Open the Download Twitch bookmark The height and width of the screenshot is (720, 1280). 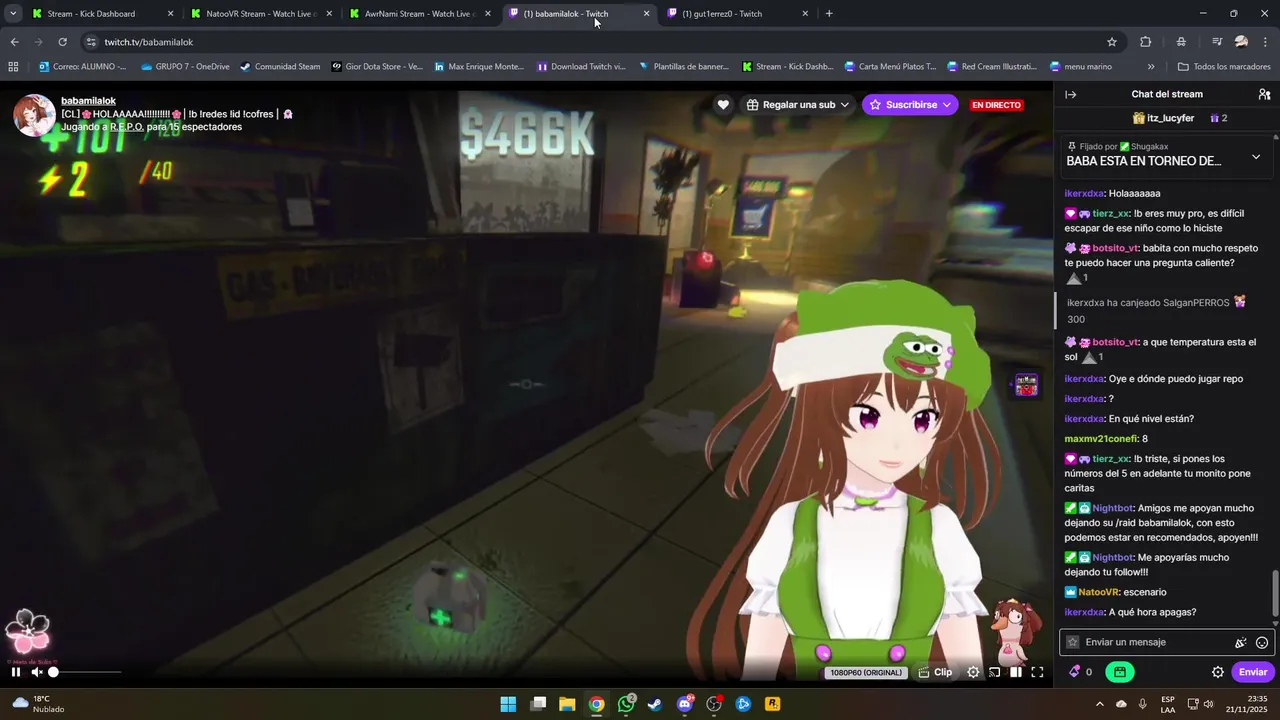click(581, 67)
